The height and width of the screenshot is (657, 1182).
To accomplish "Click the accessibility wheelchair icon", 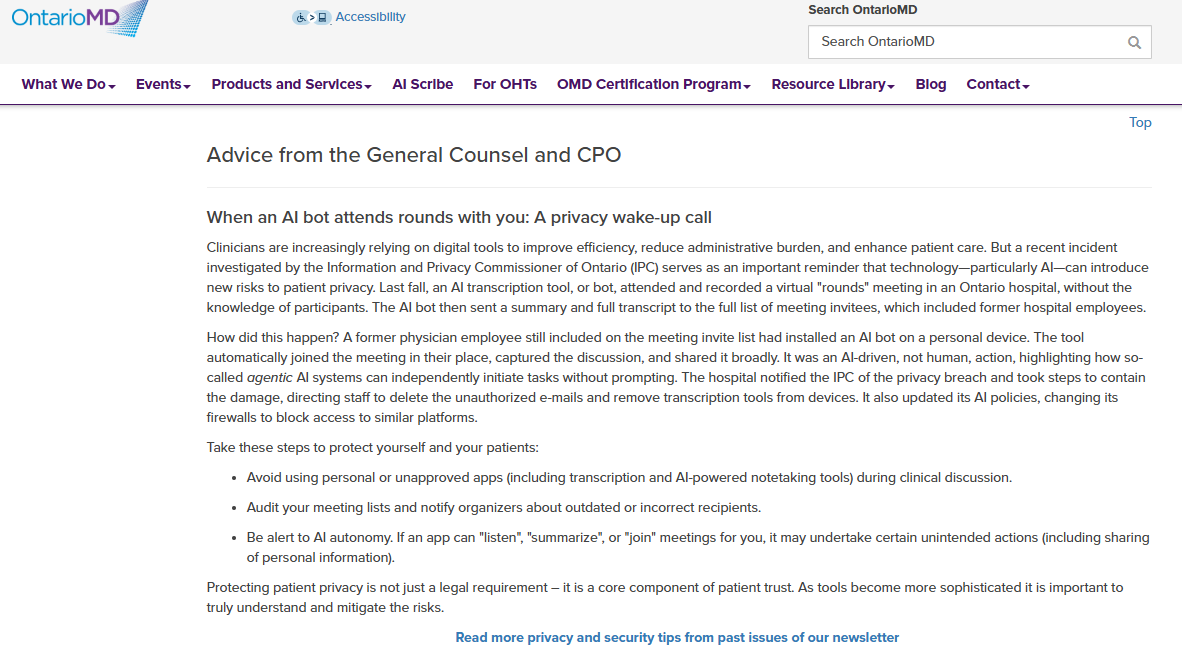I will click(300, 17).
